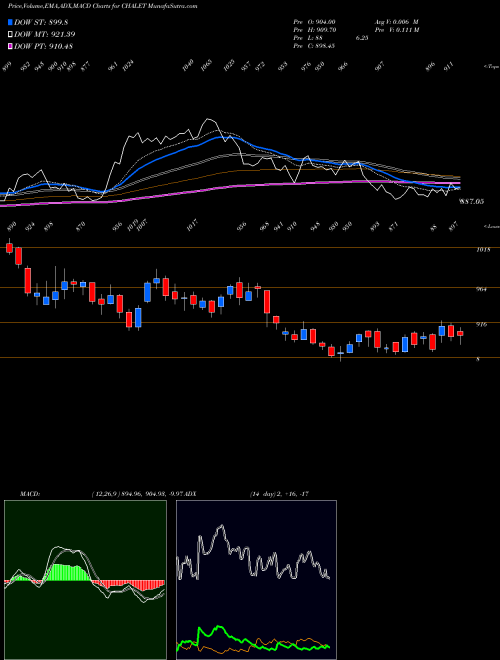Click the last red candlestick at chart end
The image size is (500, 660).
click(460, 333)
